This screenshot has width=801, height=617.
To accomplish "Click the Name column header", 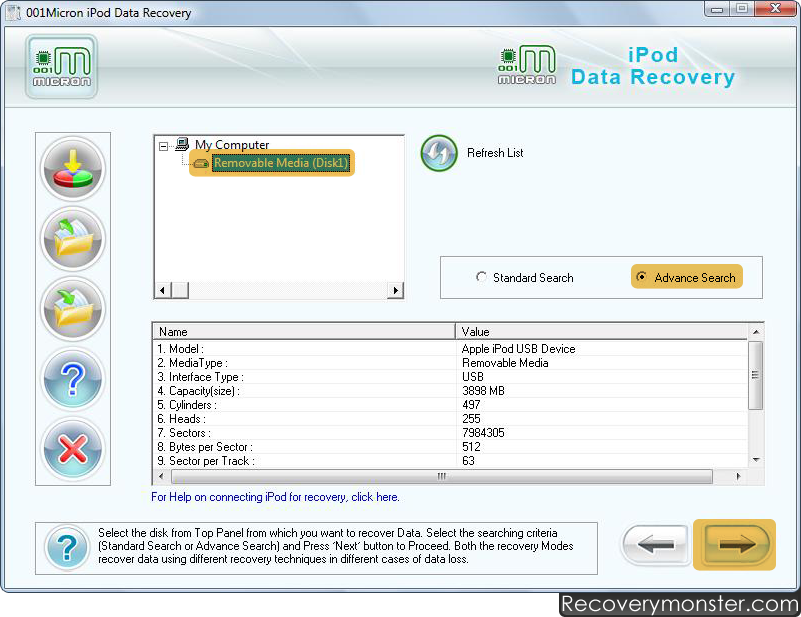I will coord(304,331).
